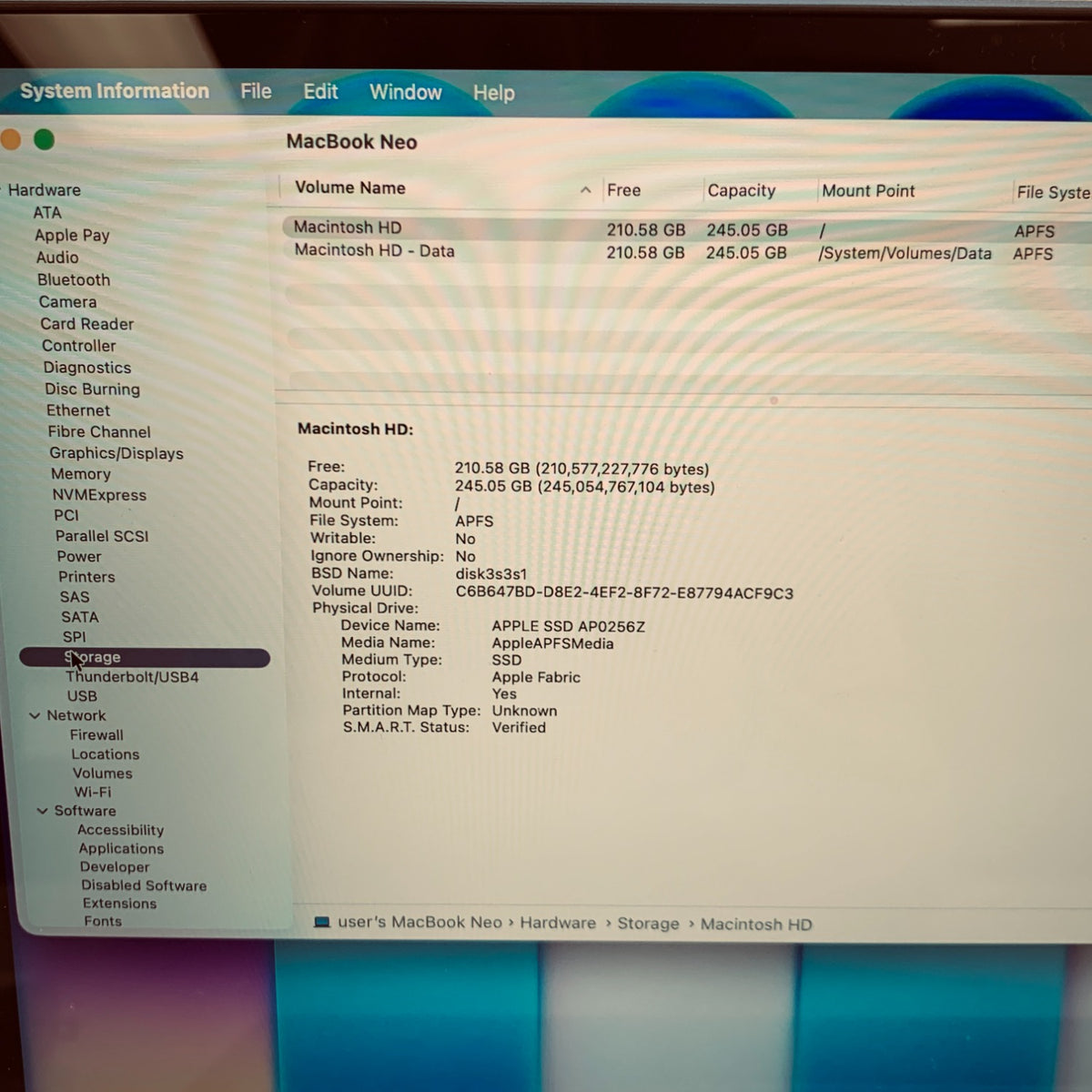Select Graphics/Displays in the sidebar

coord(116,453)
